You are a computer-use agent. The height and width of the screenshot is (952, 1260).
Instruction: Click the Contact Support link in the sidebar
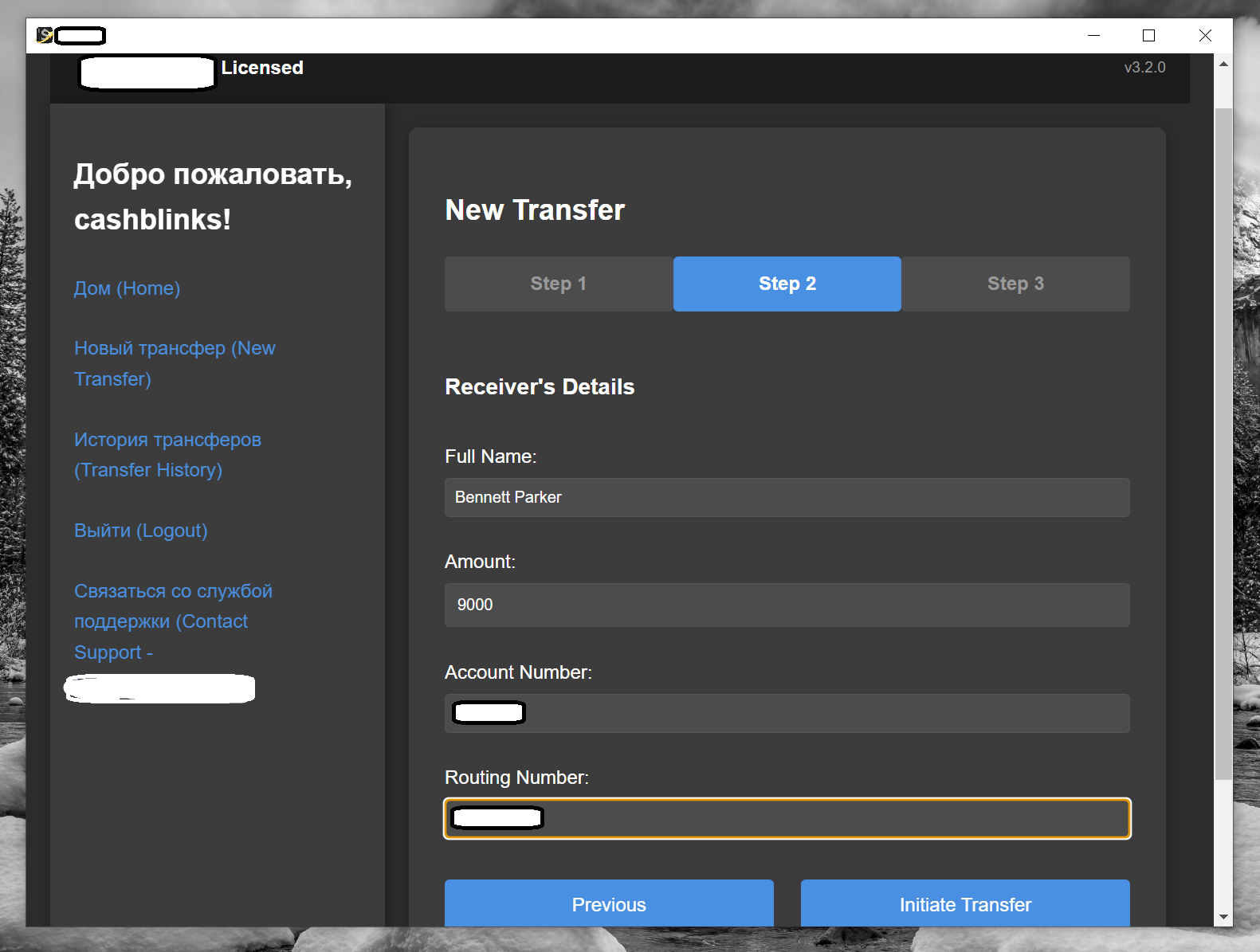tap(173, 621)
